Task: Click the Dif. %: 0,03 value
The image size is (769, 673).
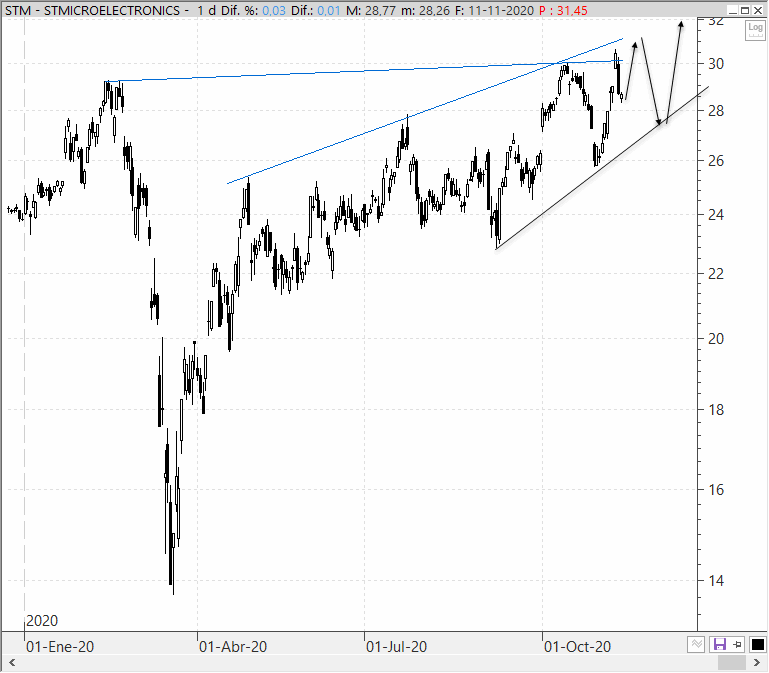Action: [253, 10]
